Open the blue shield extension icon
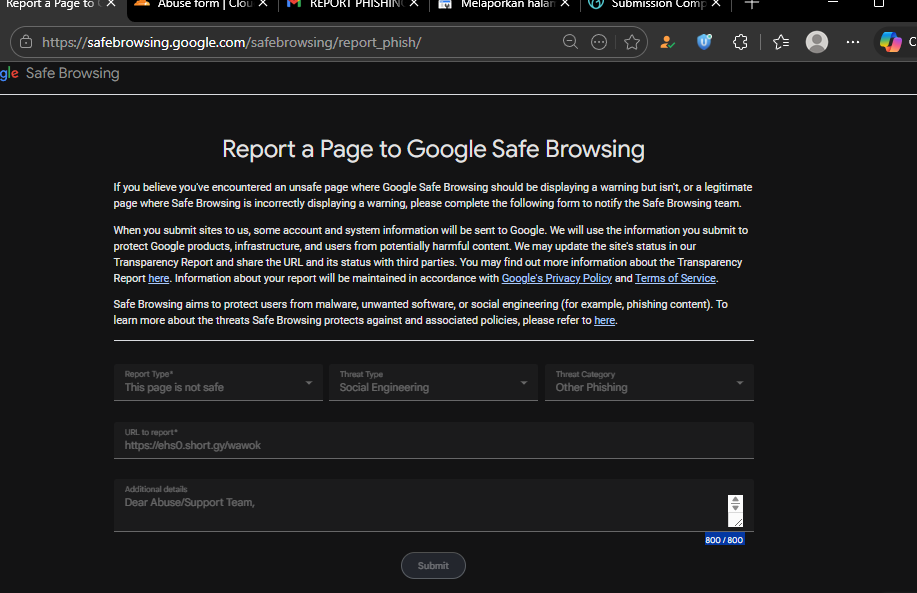Screen dimensions: 917x593 click(x=704, y=42)
